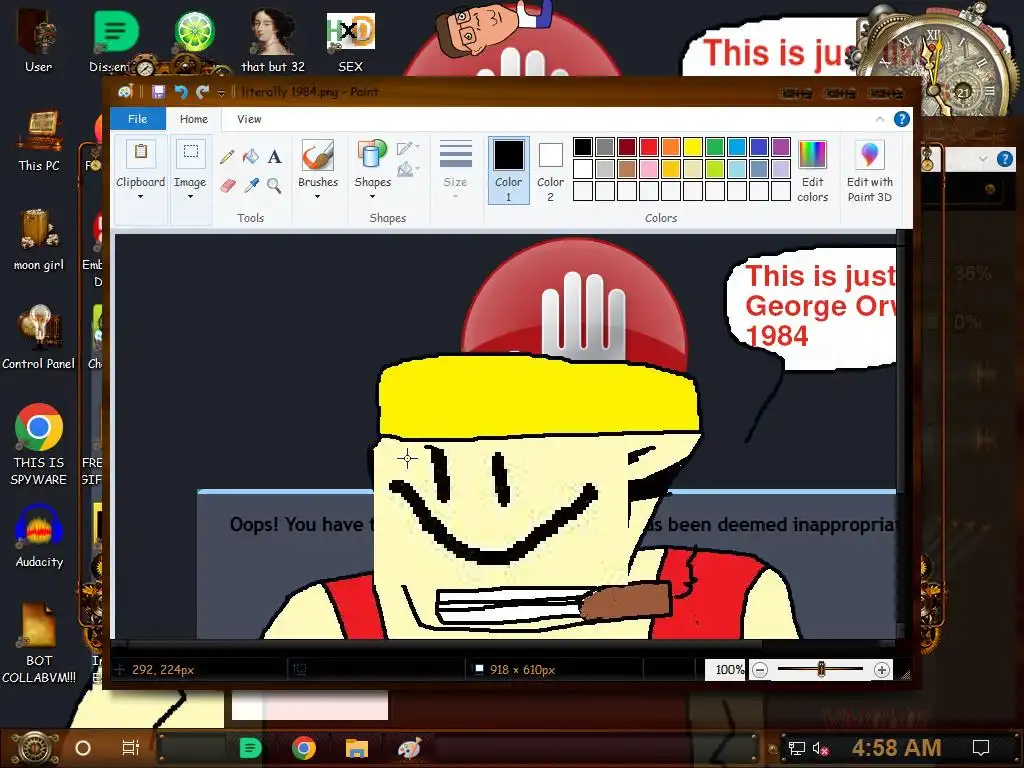Open THIS IS SPYWARE Chrome shortcut
This screenshot has width=1024, height=768.
[39, 445]
